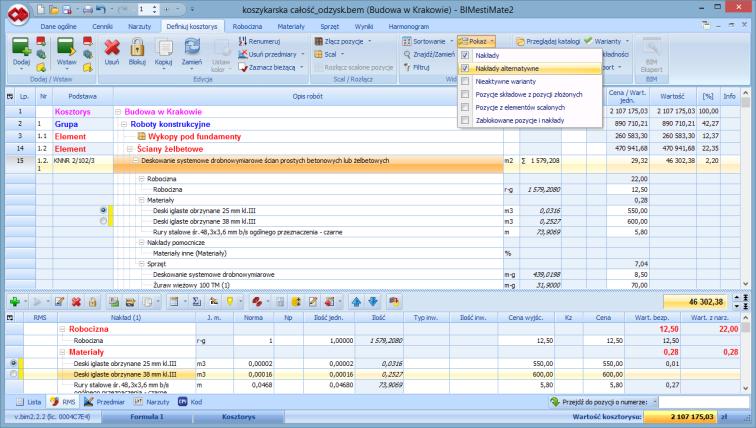Click the Kosztorys status bar button

pos(239,416)
